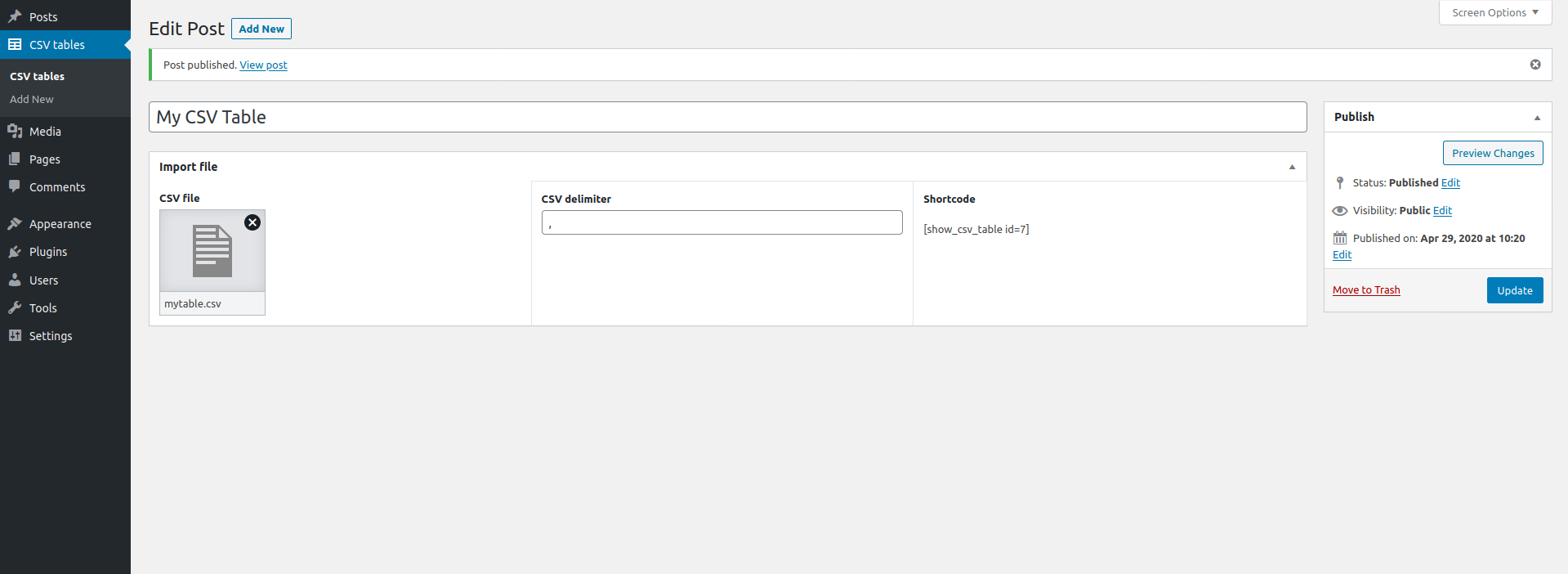Open the CSV tables menu
This screenshot has width=1568, height=574.
click(65, 44)
